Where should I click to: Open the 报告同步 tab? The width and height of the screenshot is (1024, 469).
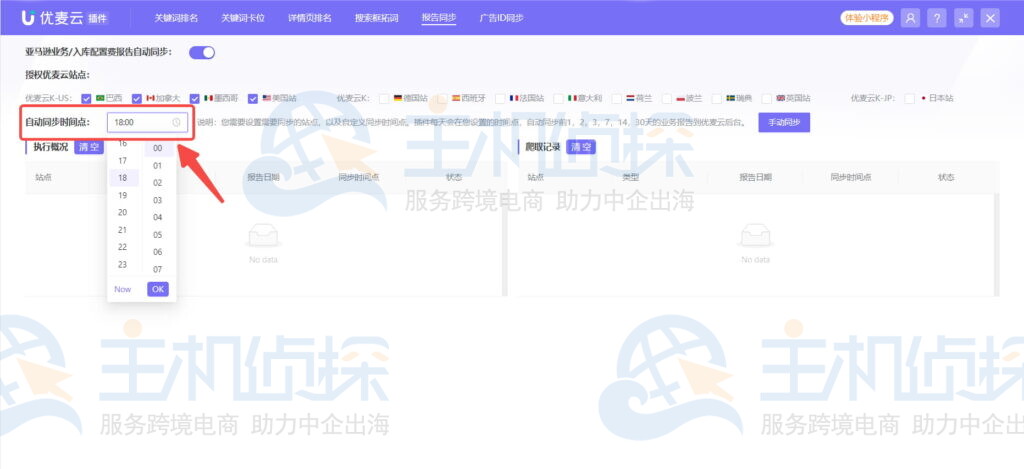tap(439, 18)
